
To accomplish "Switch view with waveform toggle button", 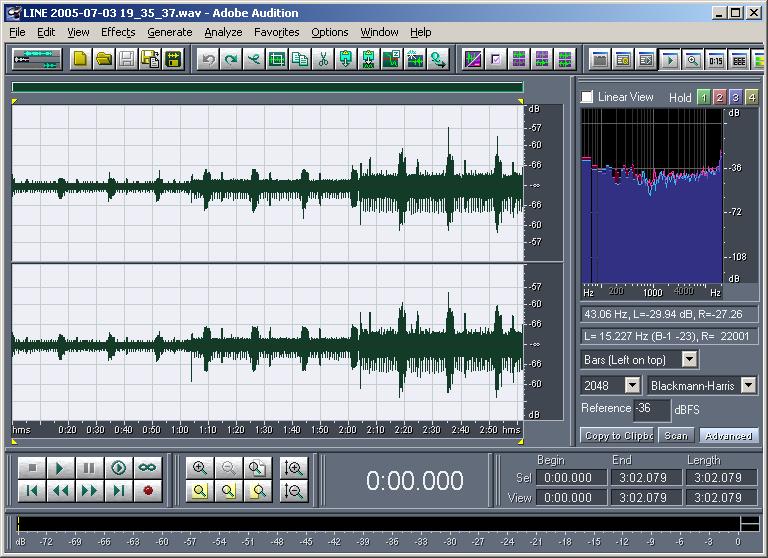I will click(37, 59).
